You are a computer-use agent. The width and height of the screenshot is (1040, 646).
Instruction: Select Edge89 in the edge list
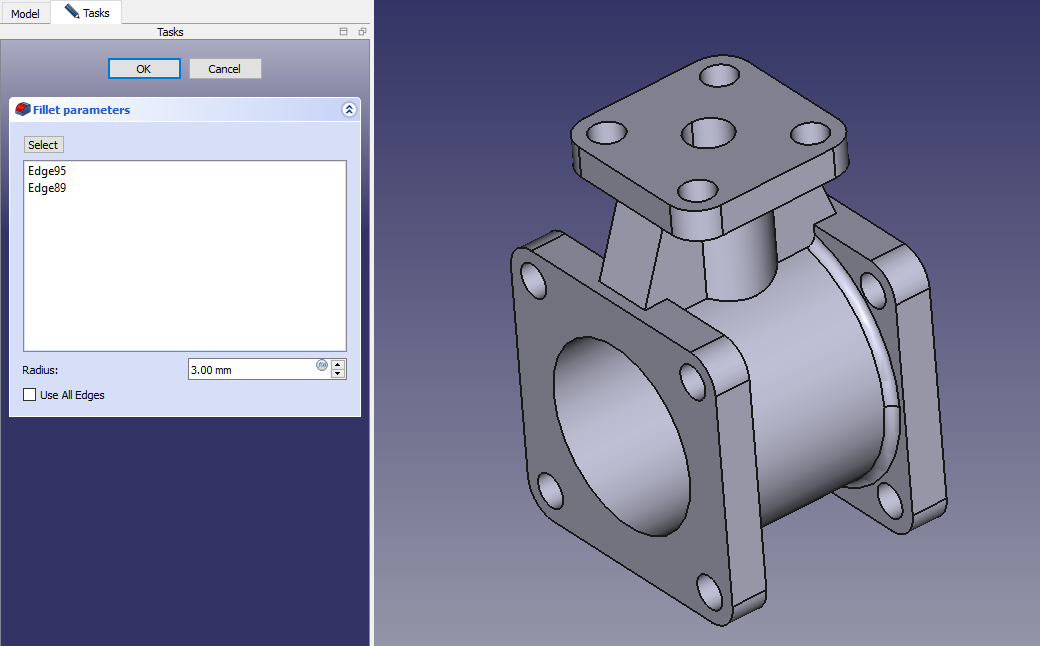coord(47,188)
